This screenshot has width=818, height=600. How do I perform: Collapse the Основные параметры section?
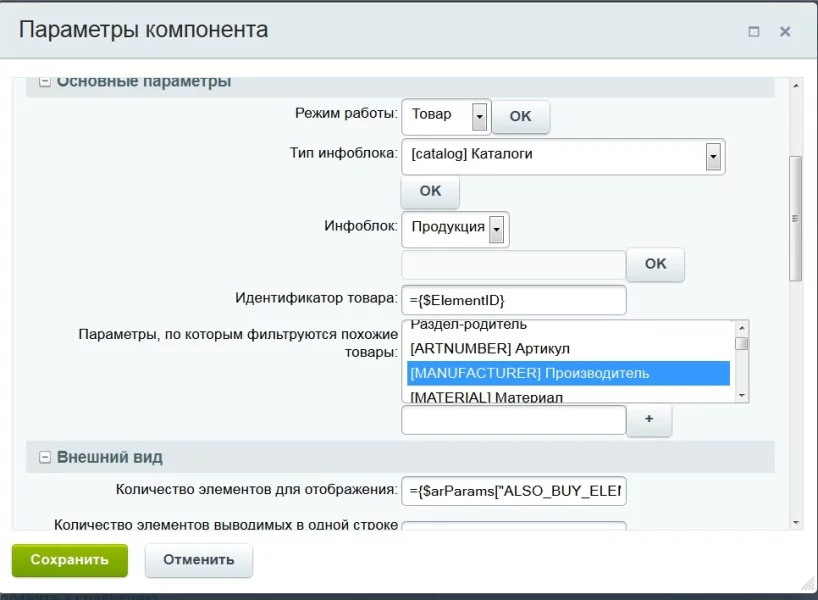[x=45, y=82]
